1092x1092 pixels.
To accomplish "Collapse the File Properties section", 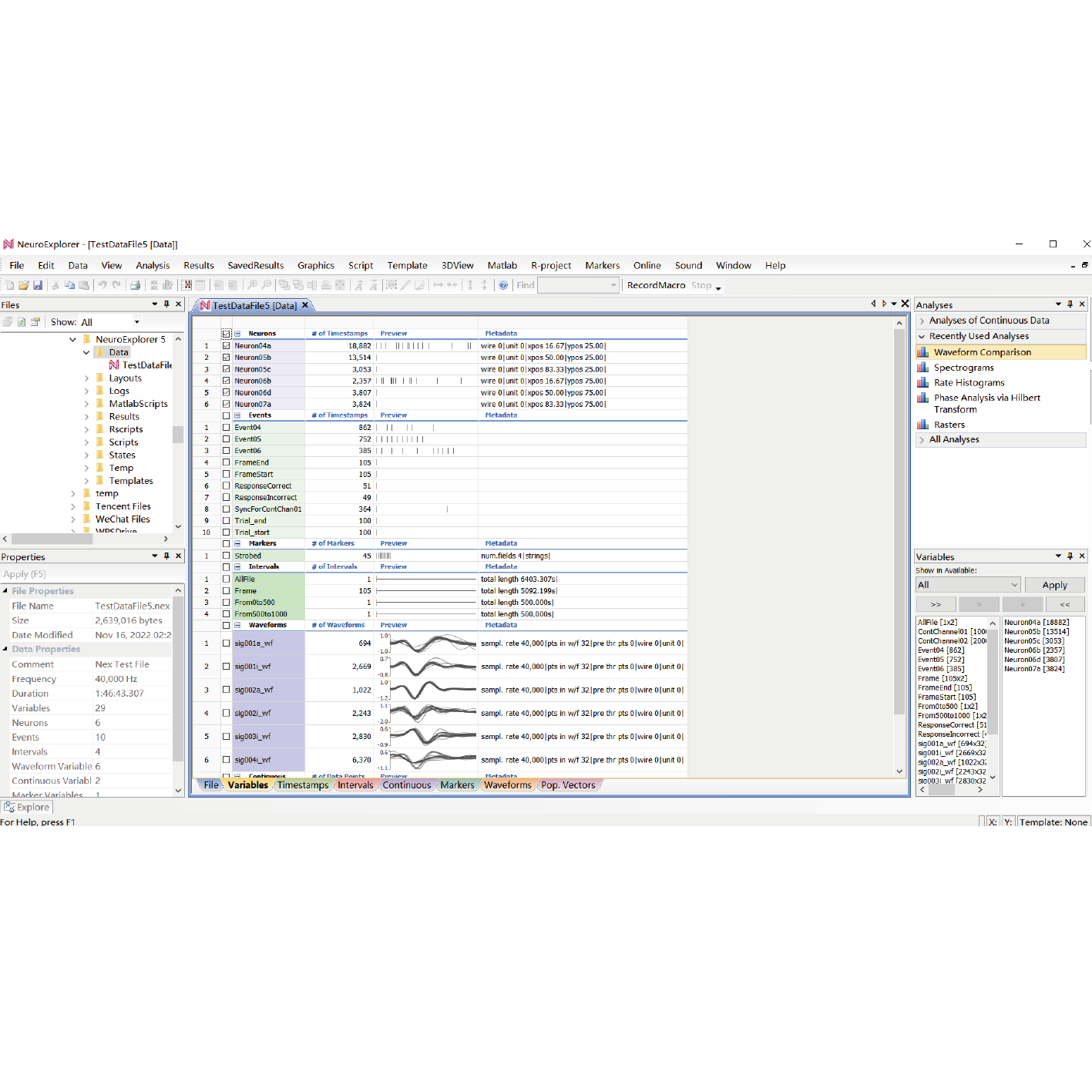I will tap(5, 591).
